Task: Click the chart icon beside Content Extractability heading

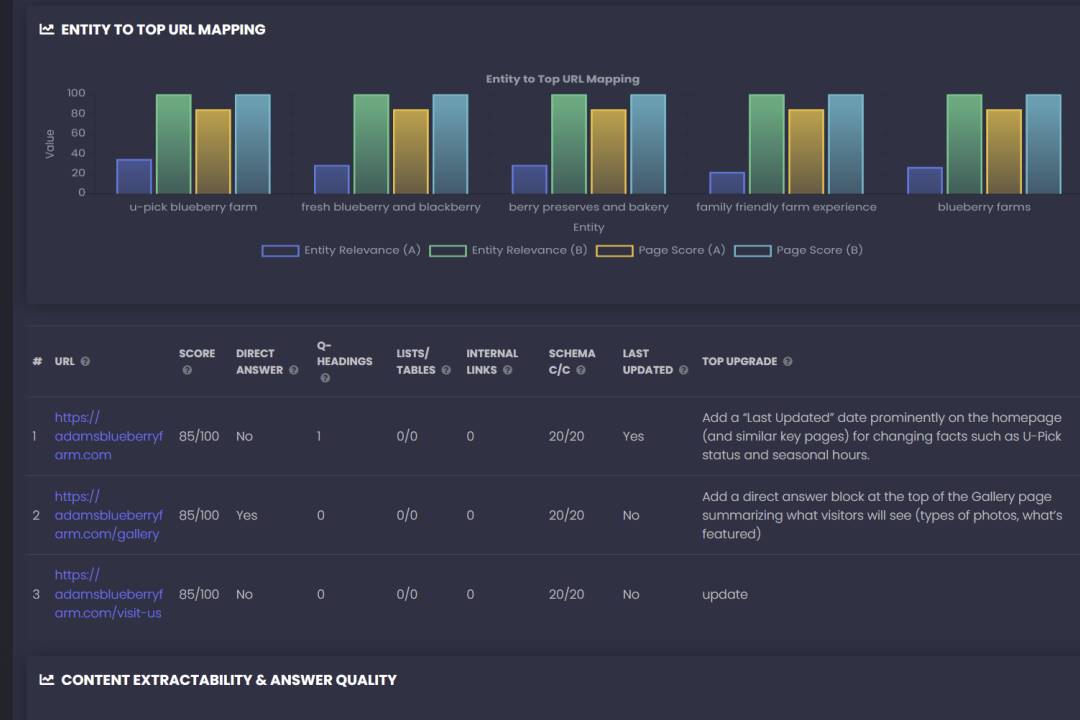Action: tap(46, 679)
